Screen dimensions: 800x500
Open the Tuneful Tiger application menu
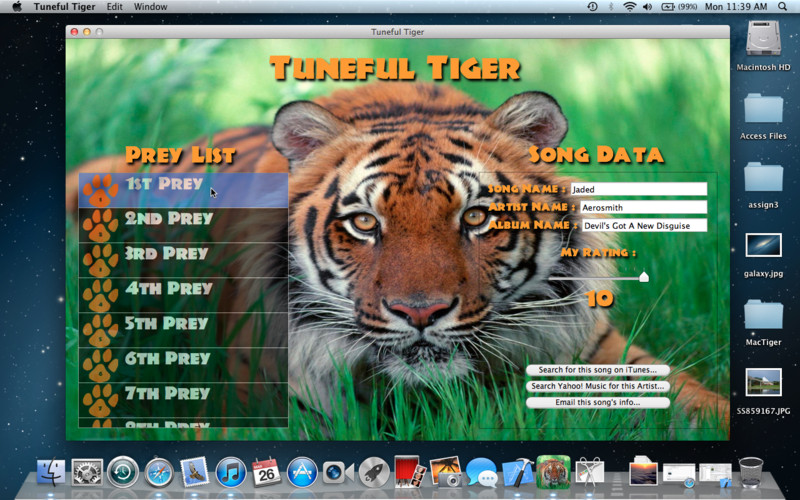[x=65, y=7]
